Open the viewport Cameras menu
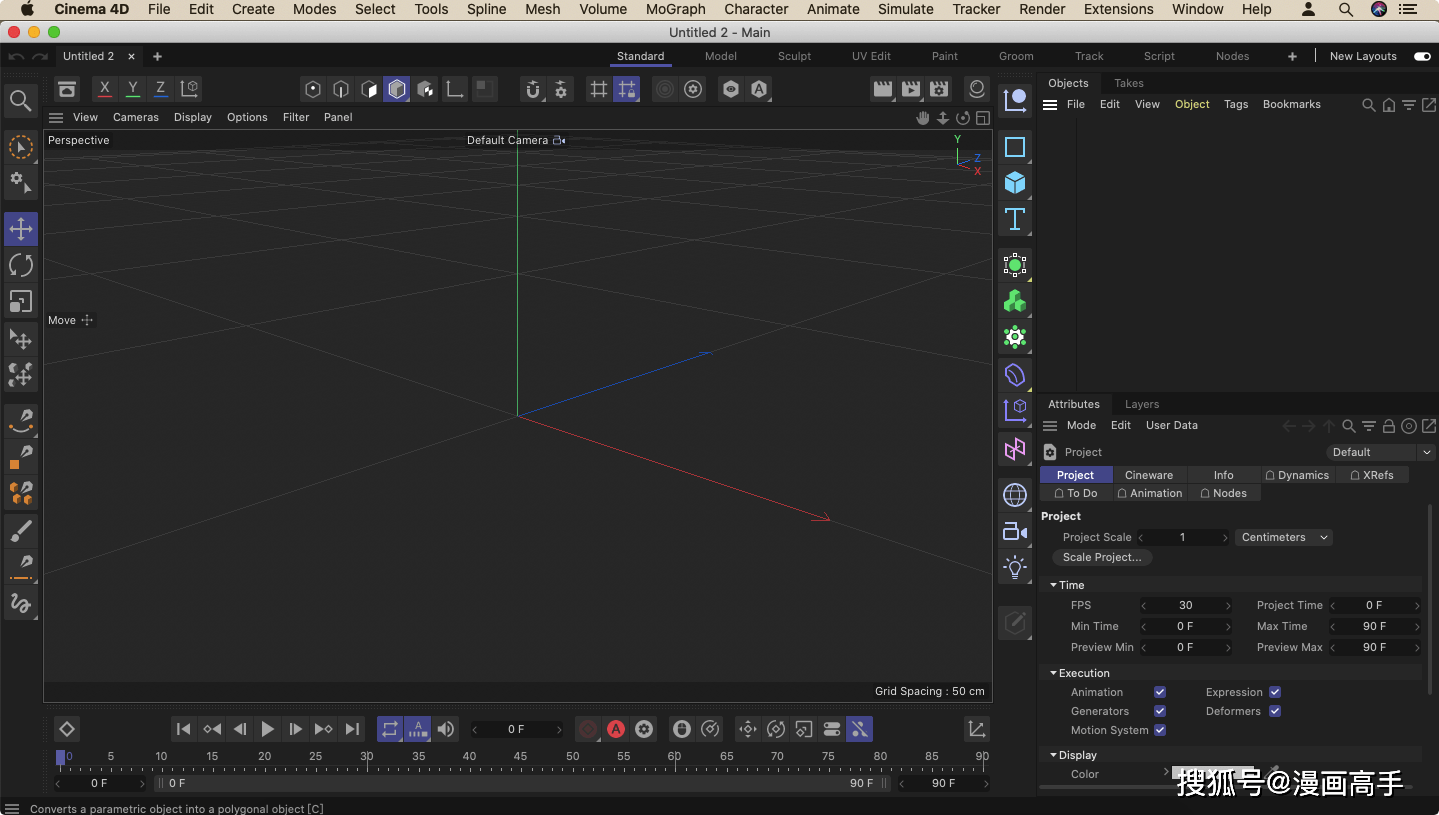This screenshot has width=1439, height=815. click(x=136, y=117)
